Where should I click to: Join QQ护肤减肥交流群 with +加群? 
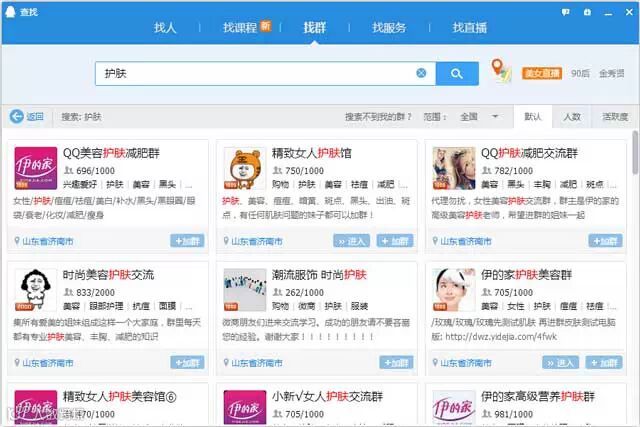[605, 241]
